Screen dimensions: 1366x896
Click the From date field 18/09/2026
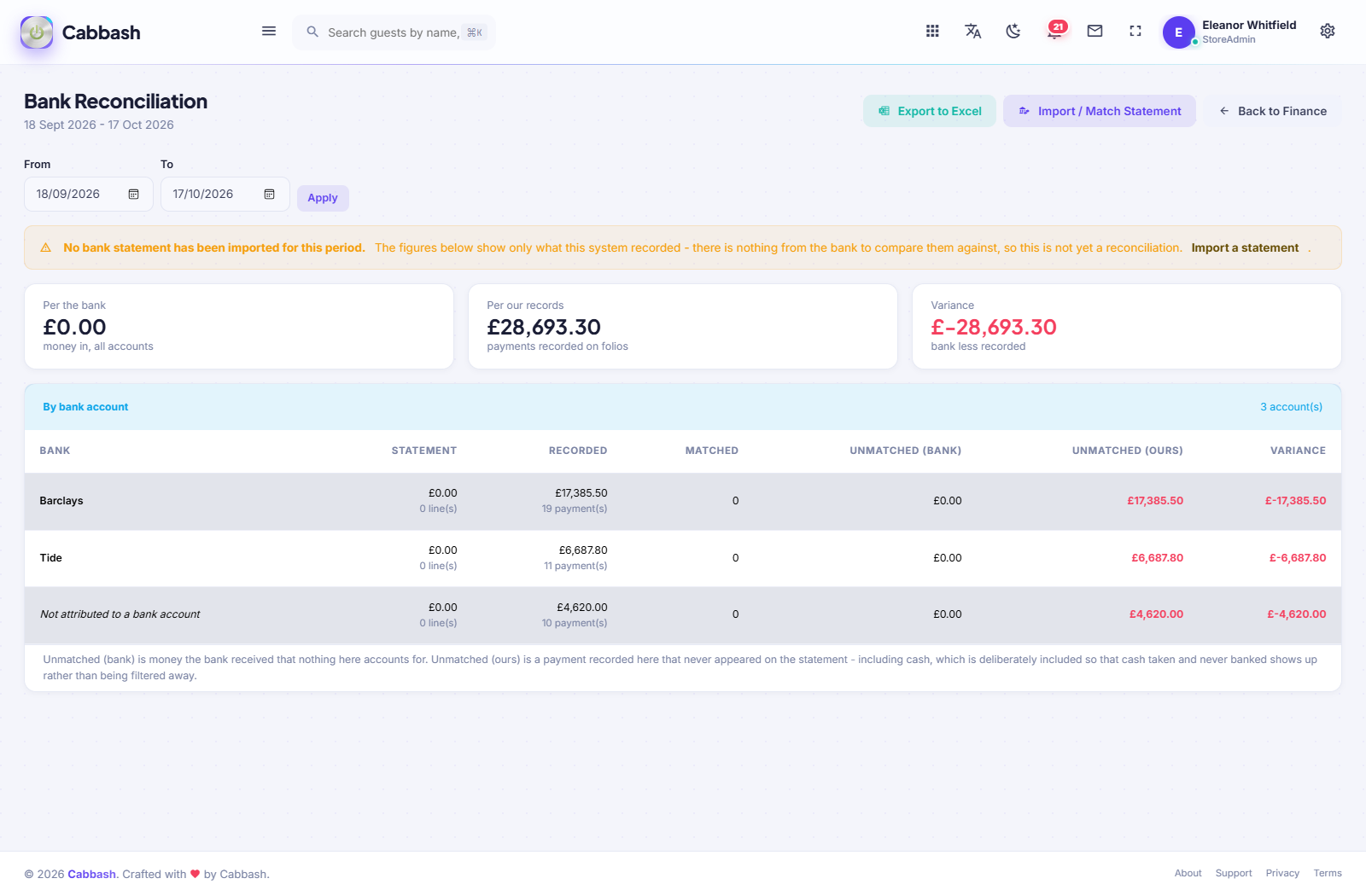[x=89, y=195]
